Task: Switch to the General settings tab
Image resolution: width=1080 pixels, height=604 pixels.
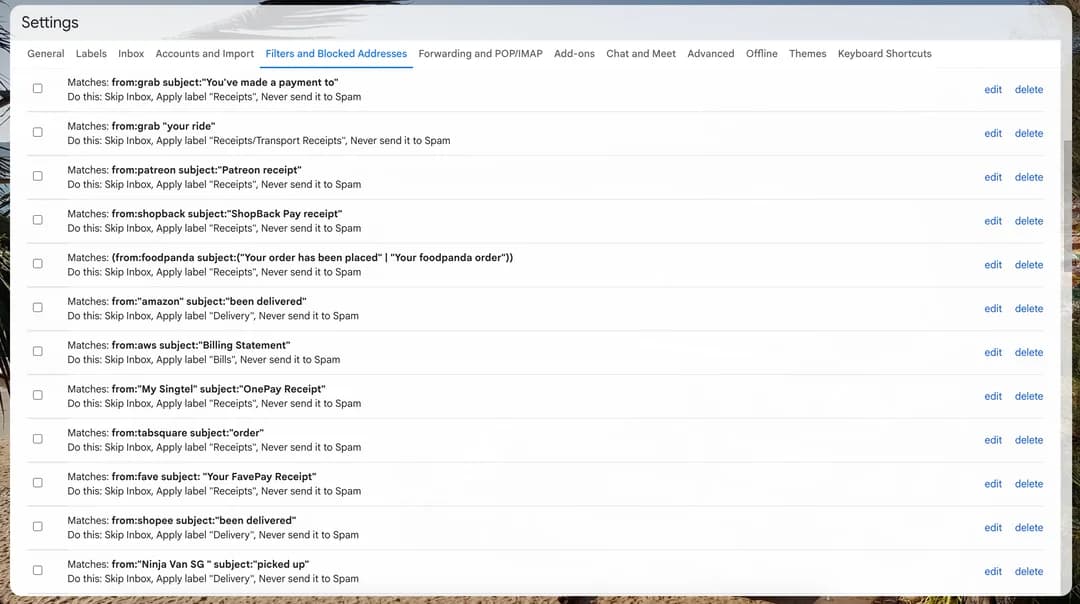Action: (x=45, y=53)
